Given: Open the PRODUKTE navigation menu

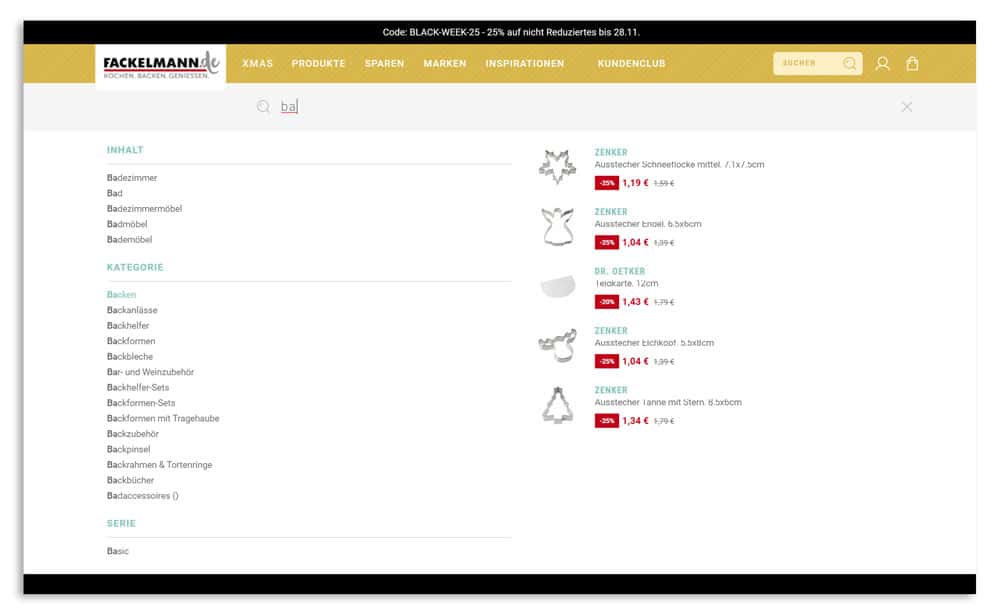Looking at the screenshot, I should pyautogui.click(x=318, y=64).
